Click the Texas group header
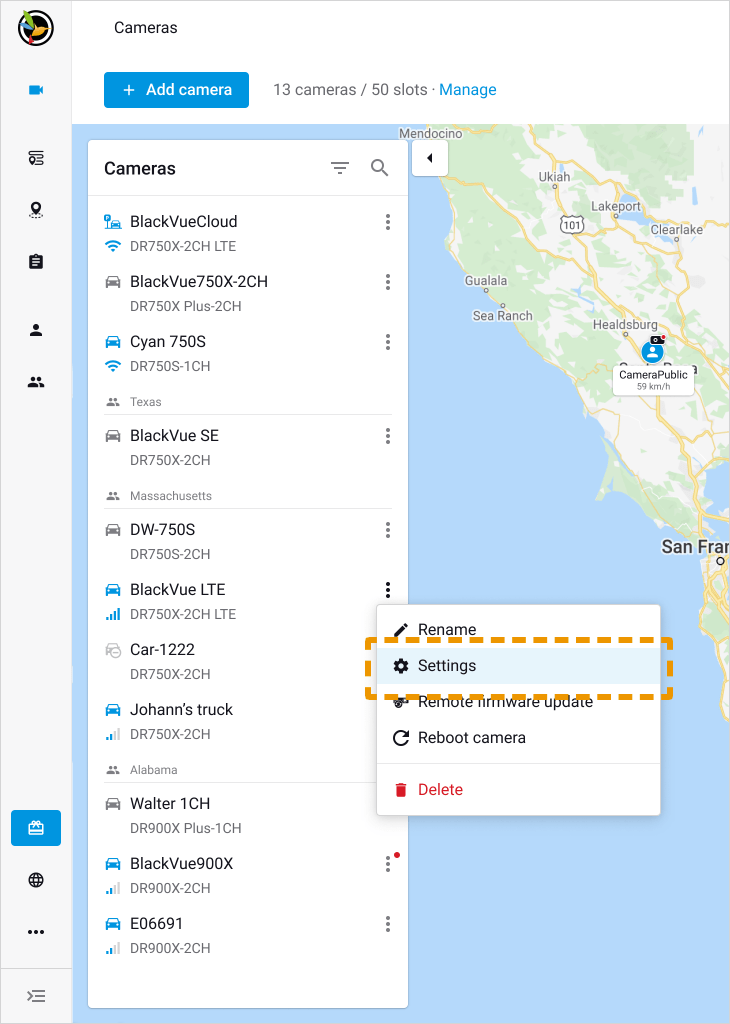Image resolution: width=730 pixels, height=1024 pixels. (x=247, y=402)
